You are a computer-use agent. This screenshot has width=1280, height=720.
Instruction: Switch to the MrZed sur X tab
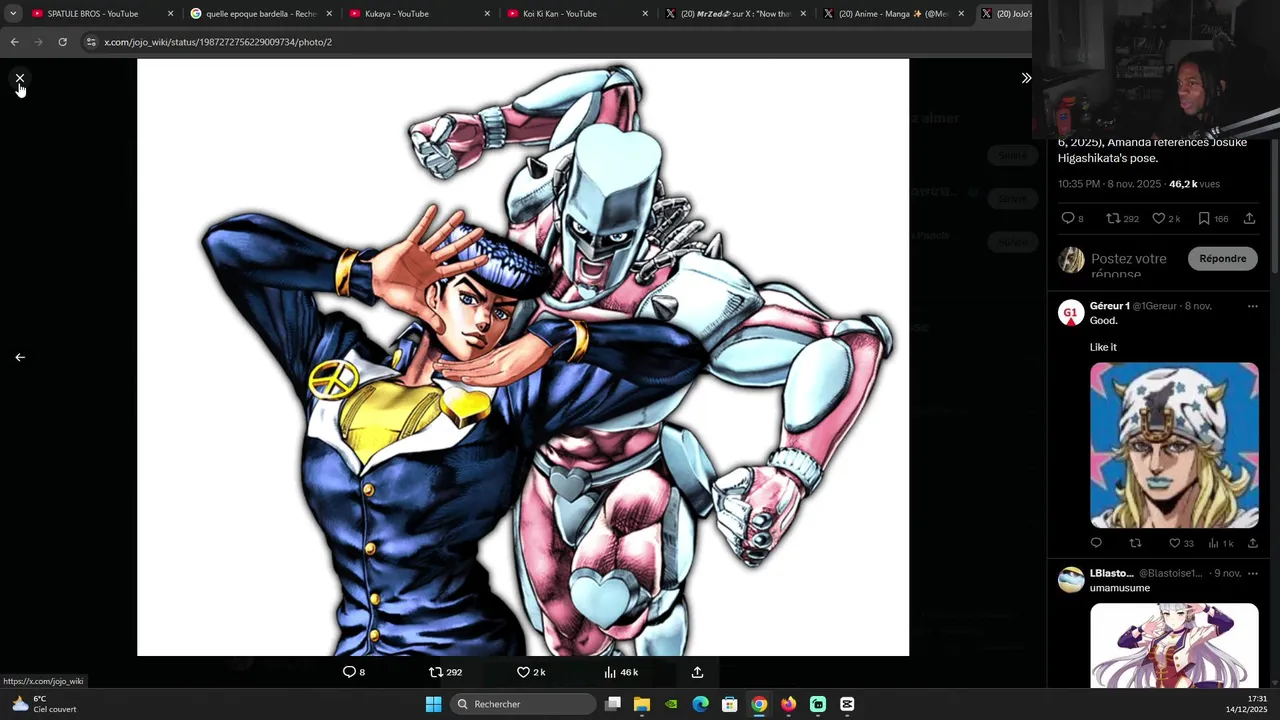pyautogui.click(x=735, y=14)
